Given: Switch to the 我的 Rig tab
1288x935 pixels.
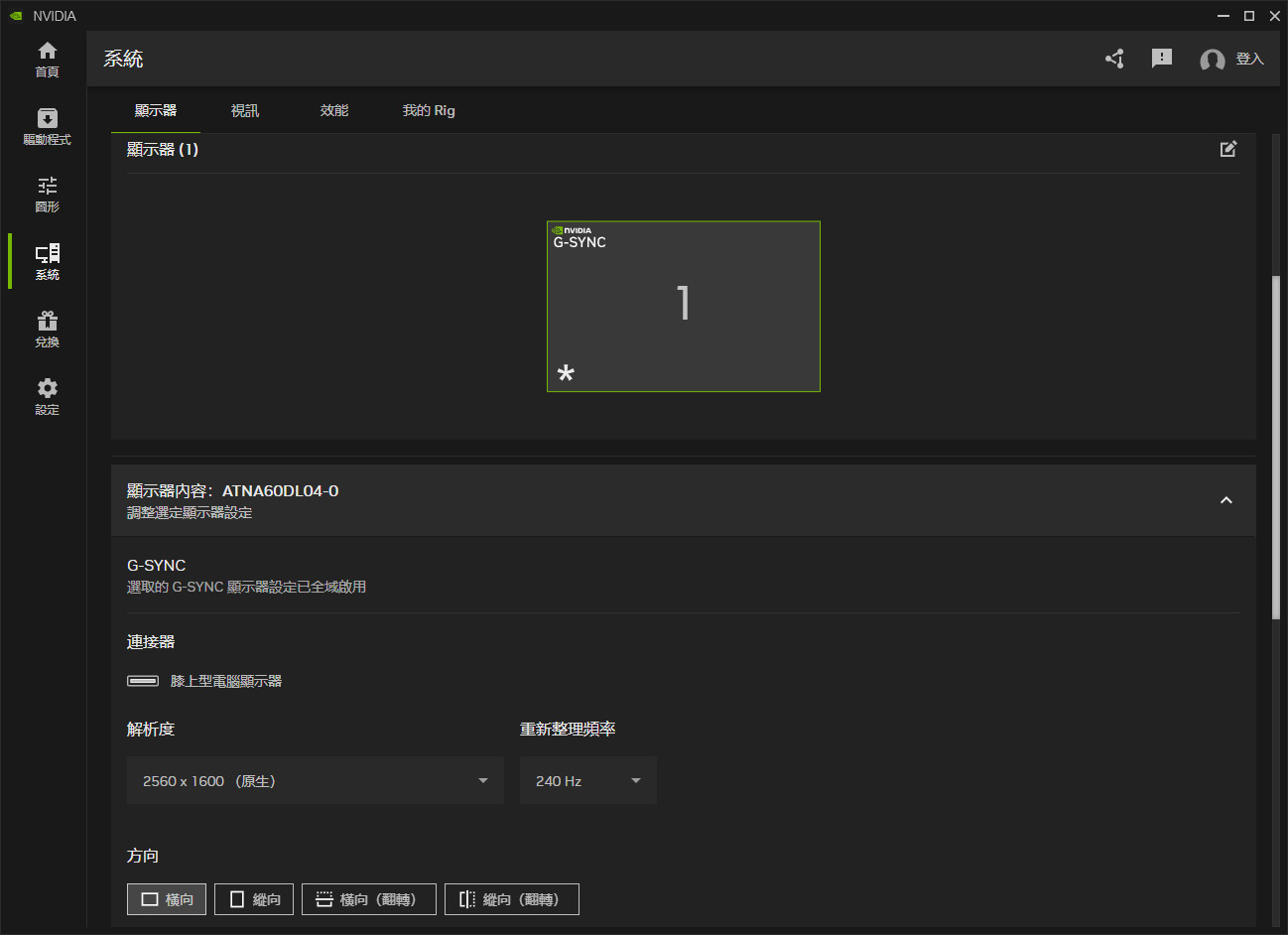Looking at the screenshot, I should 429,110.
